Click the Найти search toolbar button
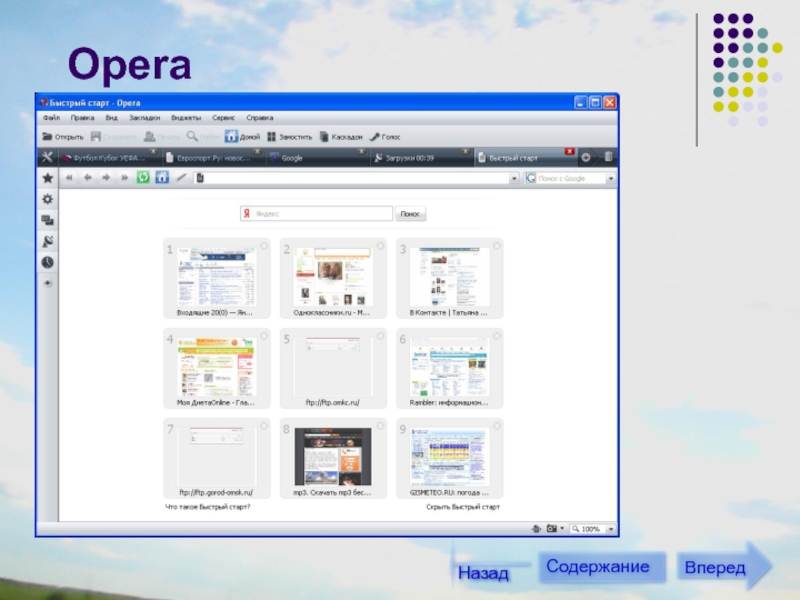The height and width of the screenshot is (600, 800). coord(203,136)
